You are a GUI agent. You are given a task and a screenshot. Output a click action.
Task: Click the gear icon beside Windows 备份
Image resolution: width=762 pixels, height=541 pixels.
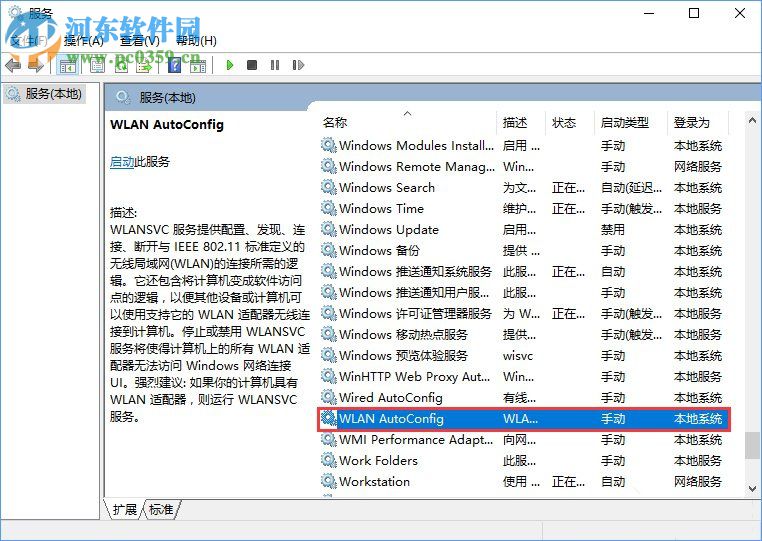coord(329,250)
